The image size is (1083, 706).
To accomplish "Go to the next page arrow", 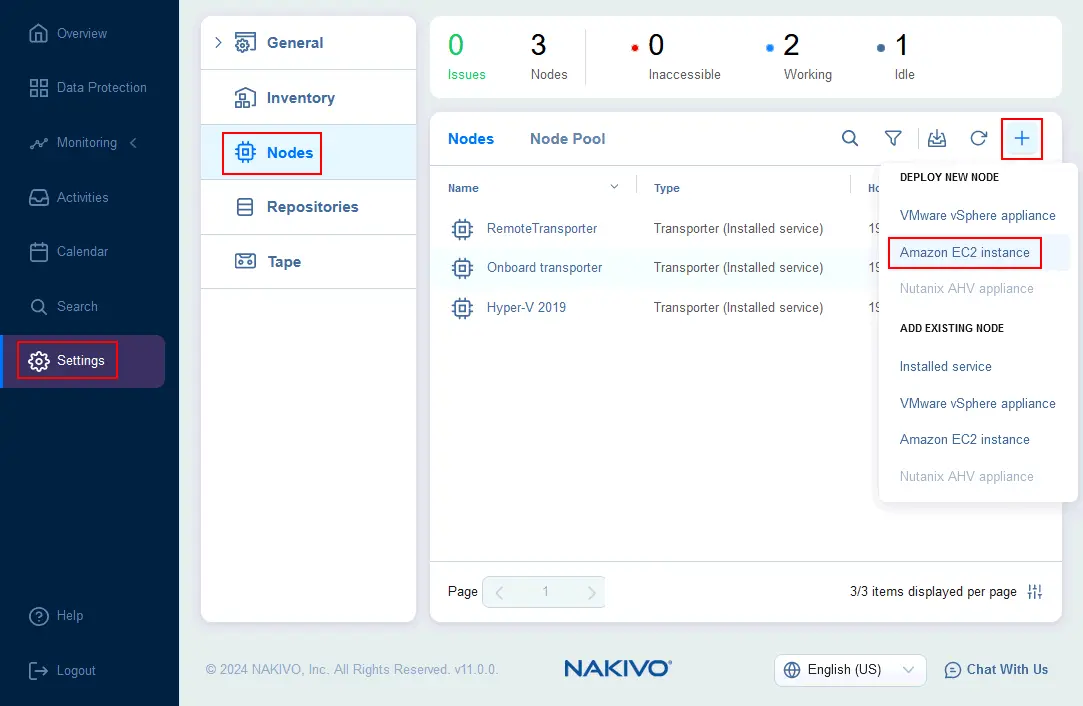I will [x=591, y=592].
